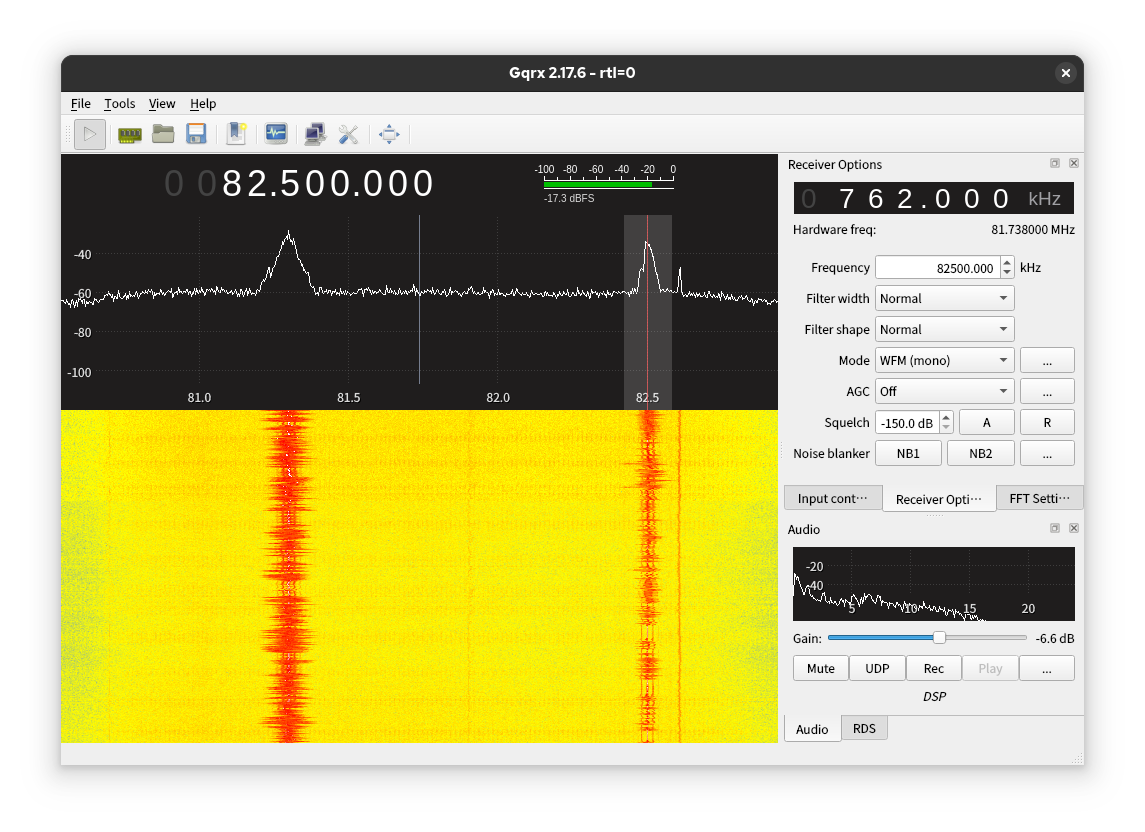Click the load settings folder icon
This screenshot has height=832, width=1145.
(163, 134)
